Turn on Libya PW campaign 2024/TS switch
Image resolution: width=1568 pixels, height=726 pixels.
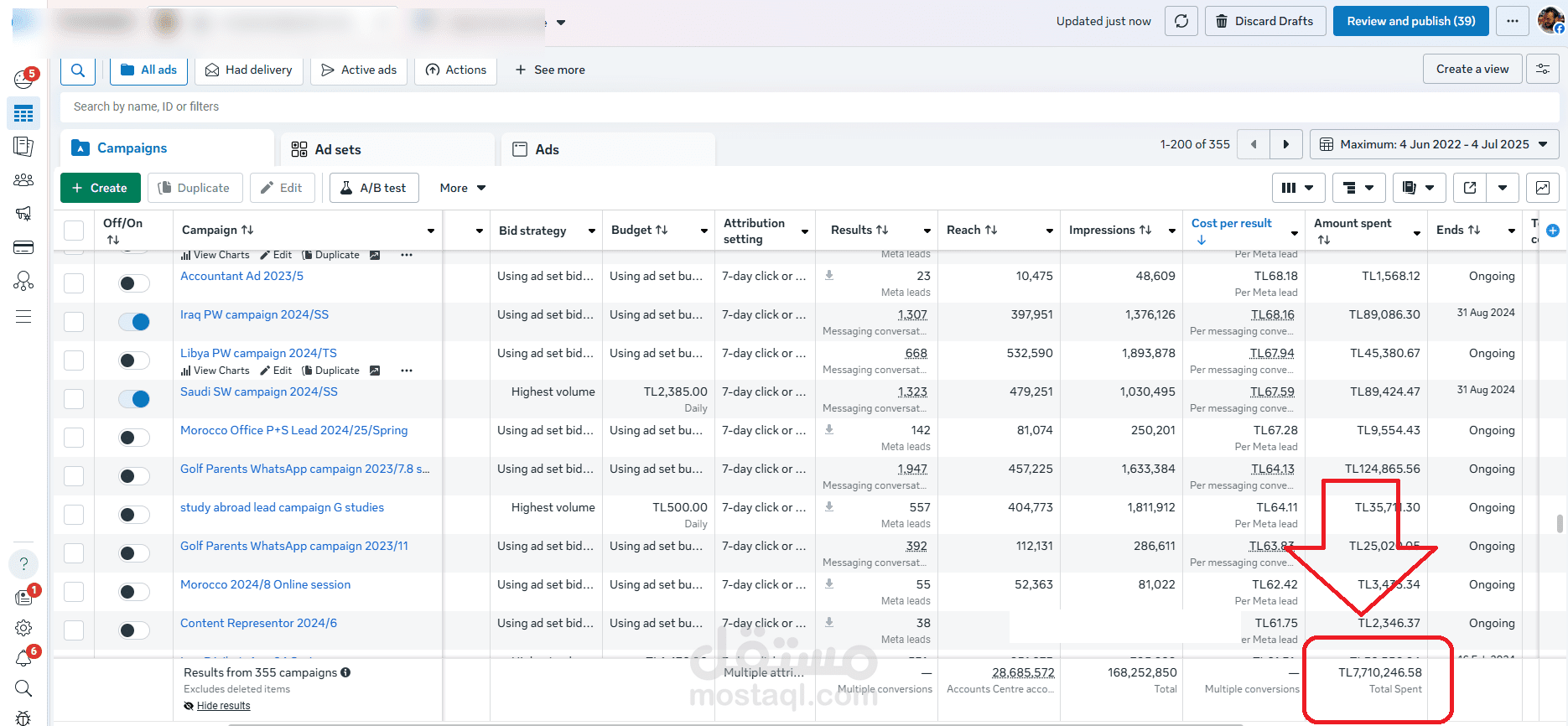[134, 360]
